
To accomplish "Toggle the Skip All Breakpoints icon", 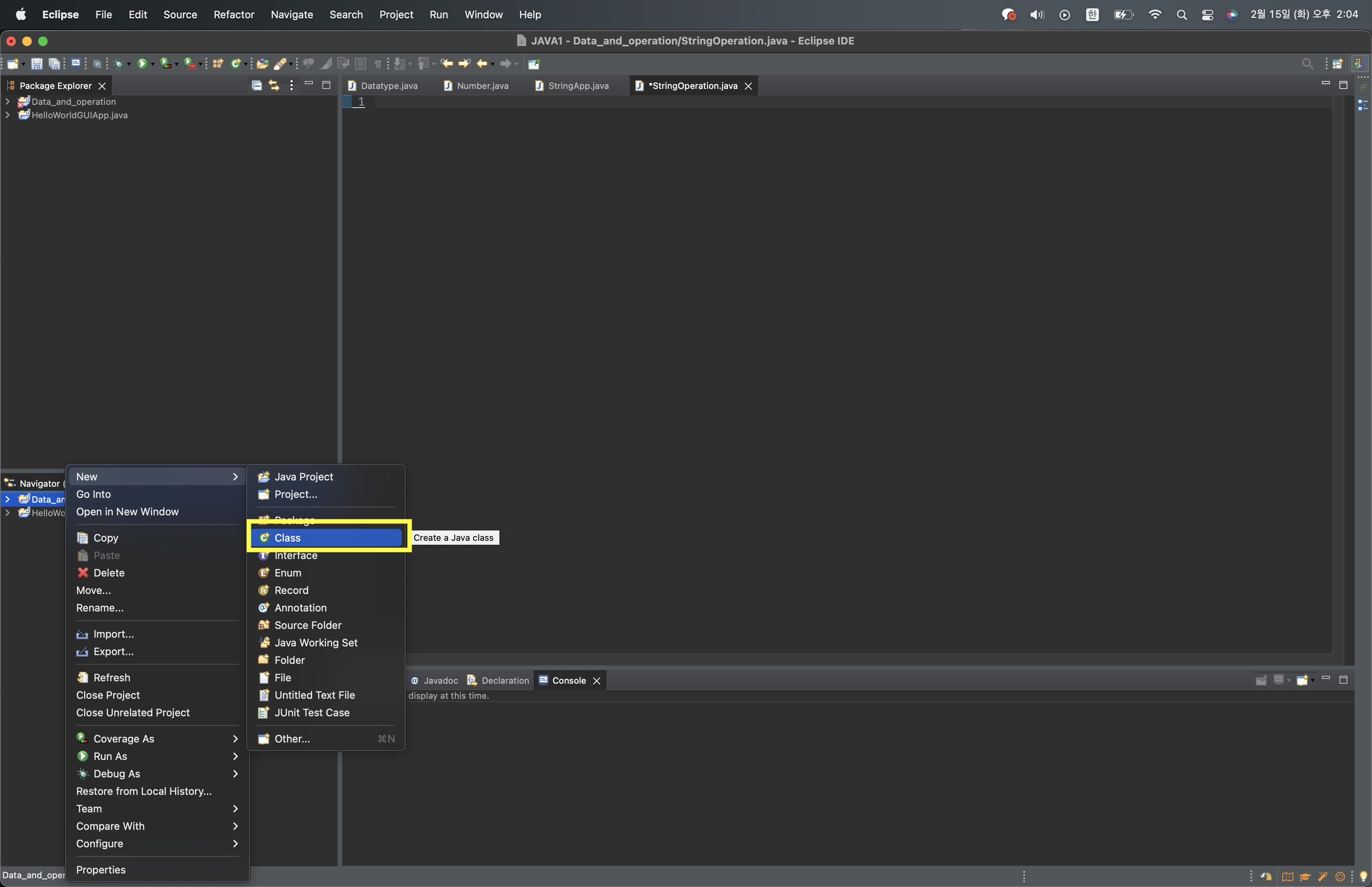I will (x=97, y=64).
